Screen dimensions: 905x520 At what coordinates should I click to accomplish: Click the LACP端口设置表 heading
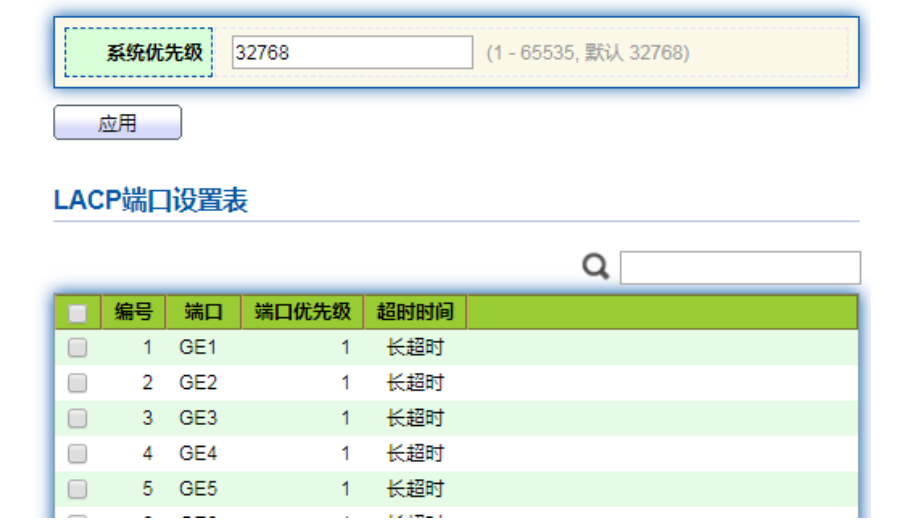tap(151, 201)
